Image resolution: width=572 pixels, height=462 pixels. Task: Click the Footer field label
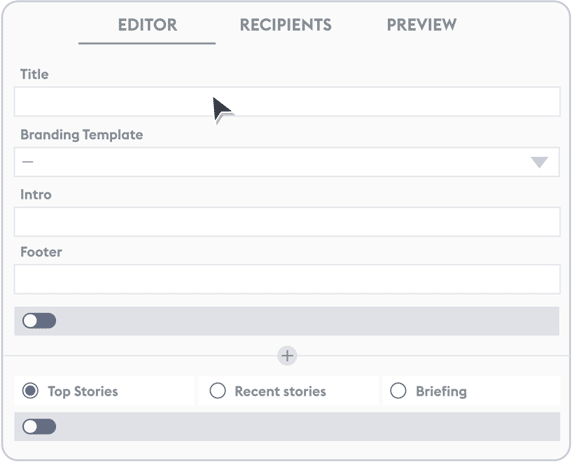[41, 252]
